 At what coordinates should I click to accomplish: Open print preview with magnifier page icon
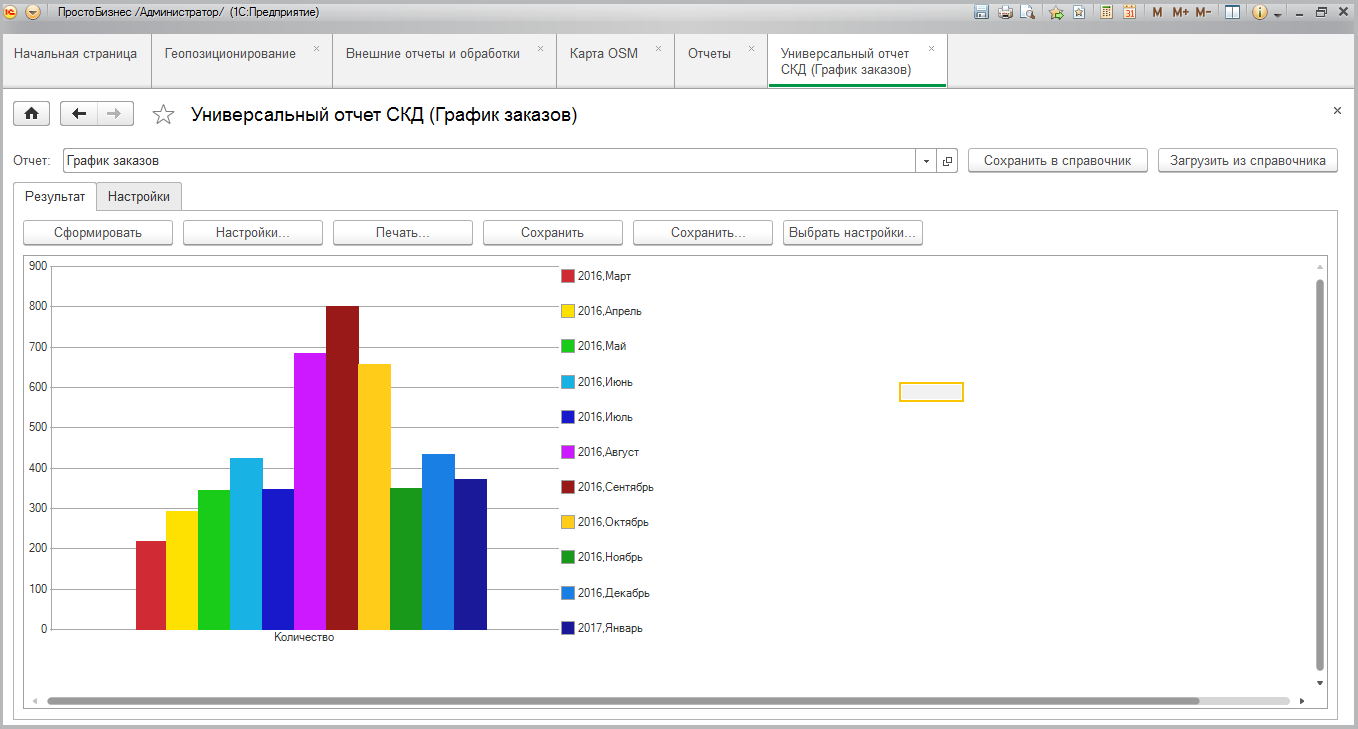pos(1026,12)
